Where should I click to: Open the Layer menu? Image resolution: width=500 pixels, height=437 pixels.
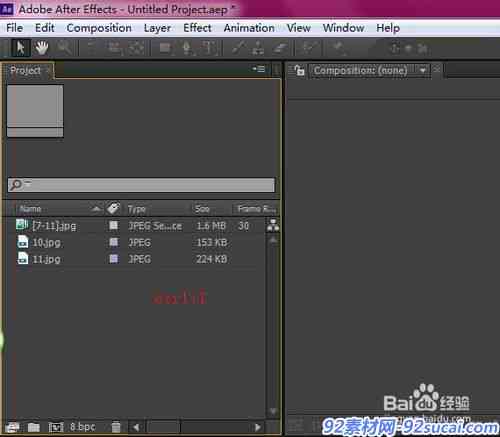click(157, 28)
